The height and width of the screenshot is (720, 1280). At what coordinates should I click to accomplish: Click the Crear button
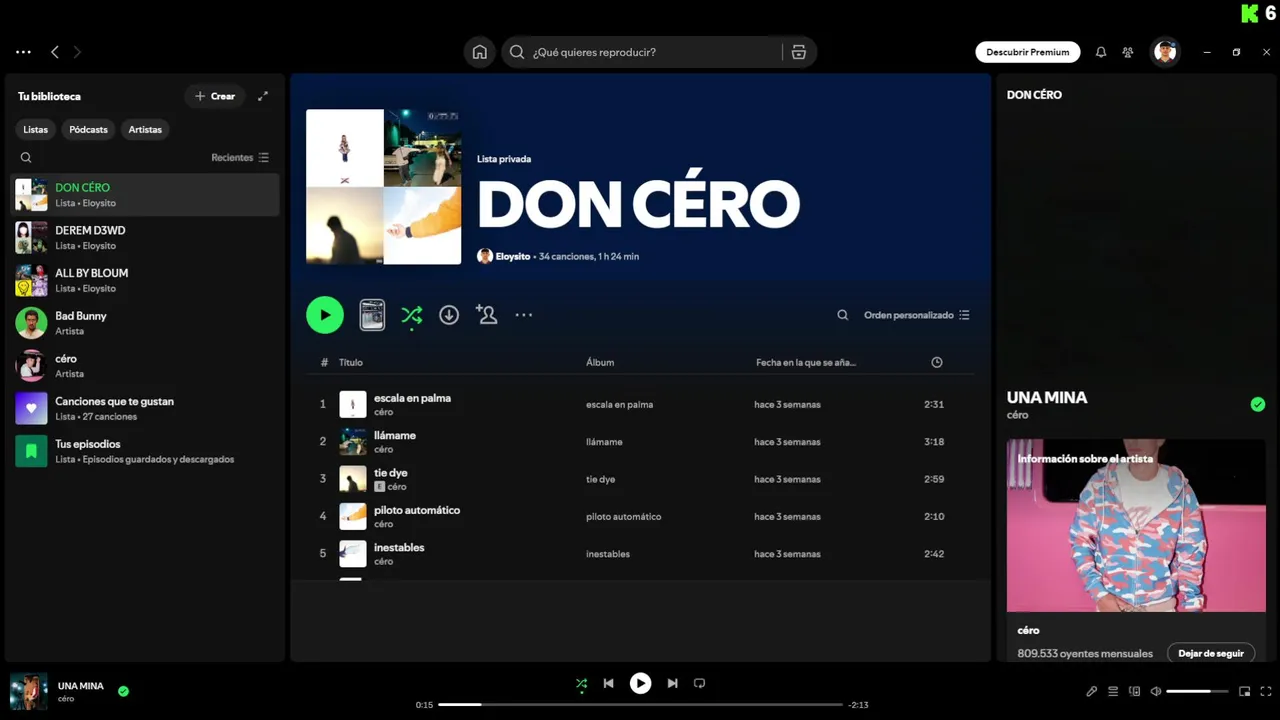(215, 96)
